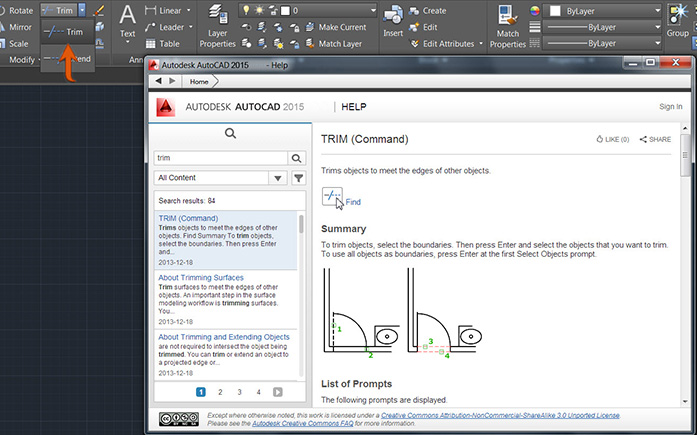Click the search field containing 'trim'
This screenshot has width=698, height=435.
[x=220, y=158]
